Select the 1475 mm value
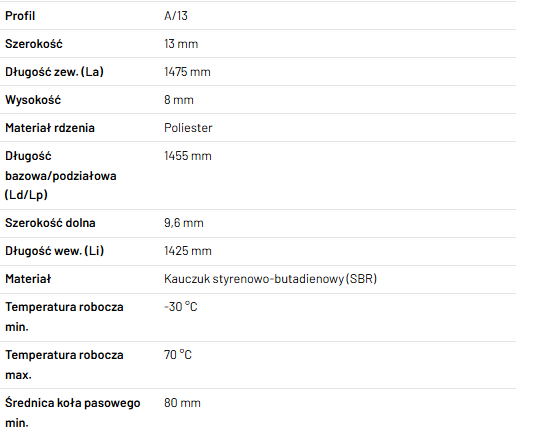The height and width of the screenshot is (434, 548). pyautogui.click(x=187, y=72)
